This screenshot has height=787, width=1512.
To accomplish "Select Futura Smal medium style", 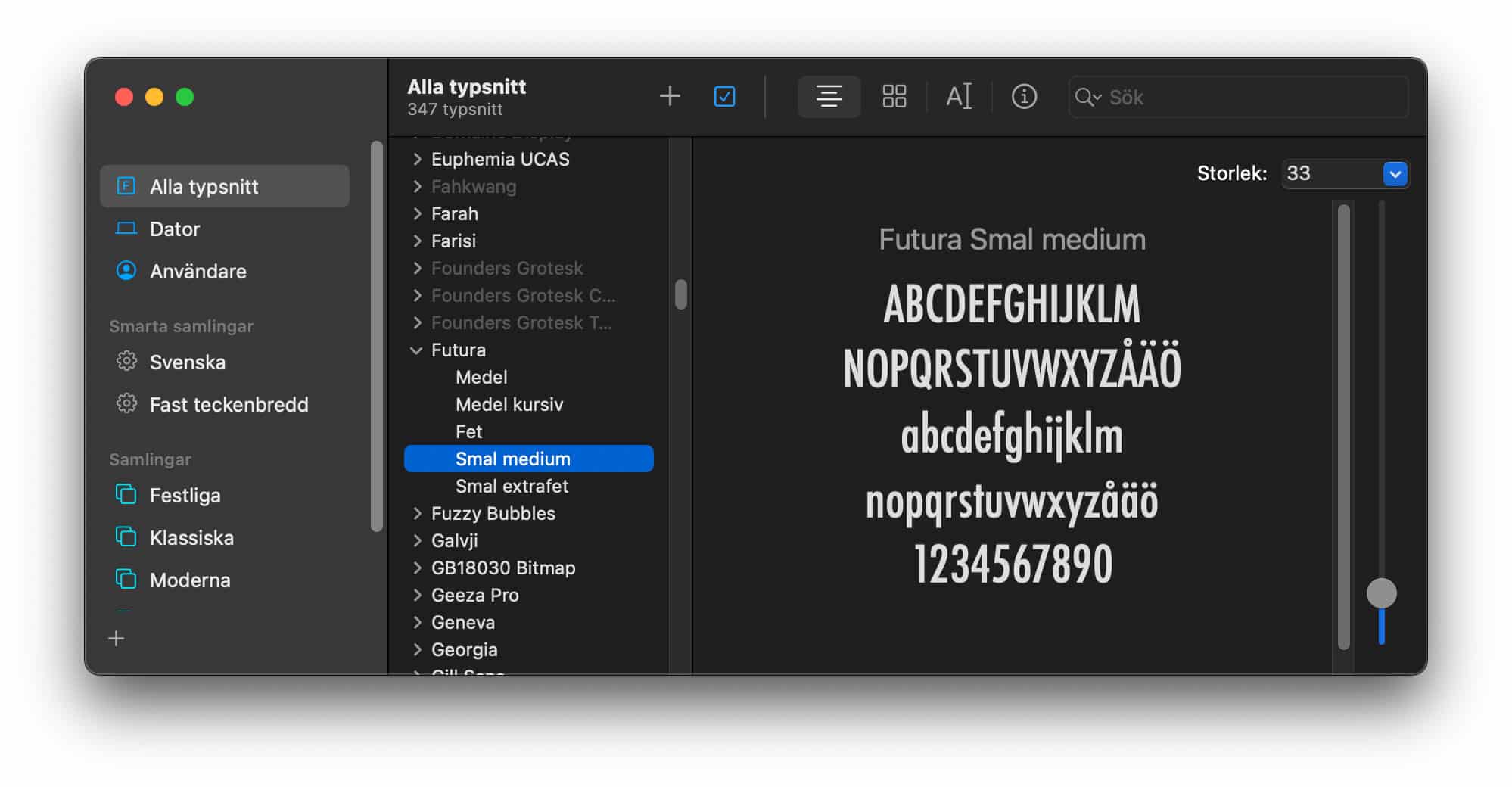I will [529, 459].
